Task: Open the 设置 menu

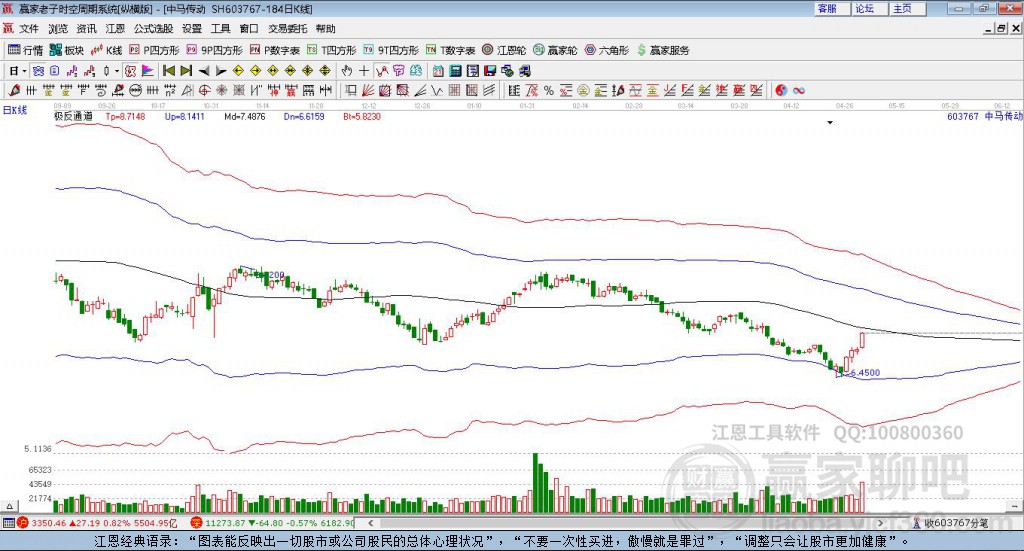Action: click(192, 29)
